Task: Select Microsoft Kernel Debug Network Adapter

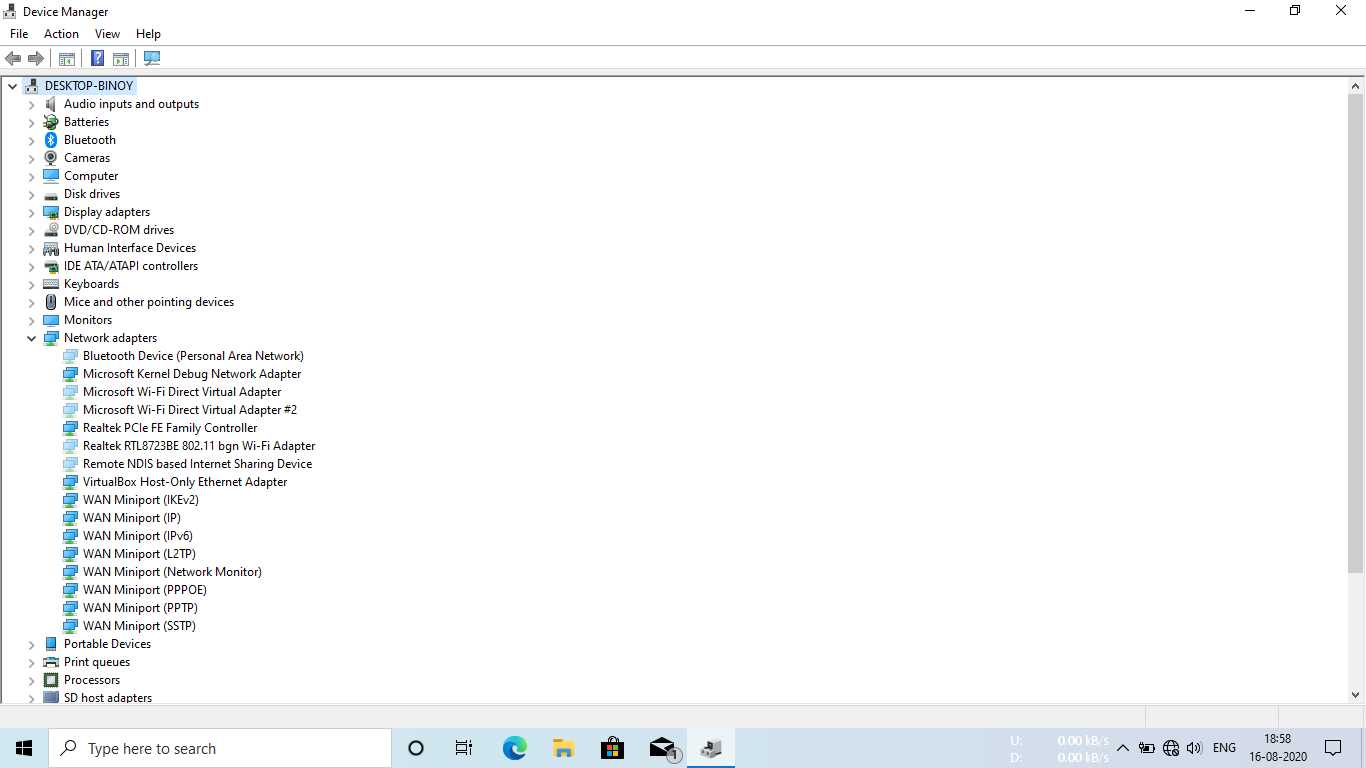Action: tap(192, 374)
